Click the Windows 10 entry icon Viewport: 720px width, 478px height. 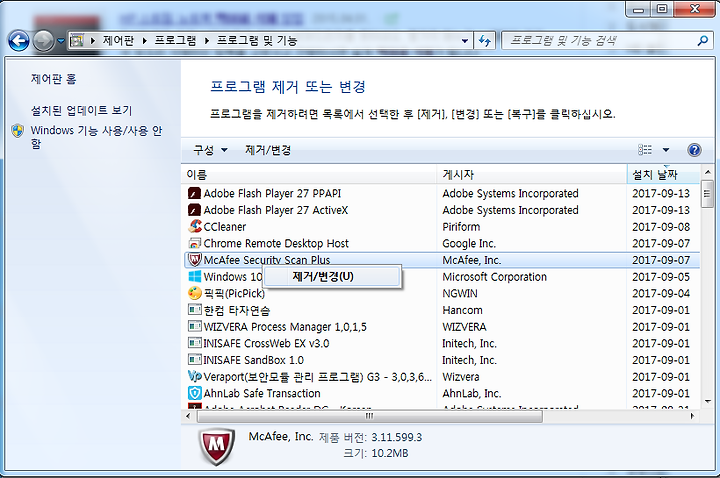(194, 276)
